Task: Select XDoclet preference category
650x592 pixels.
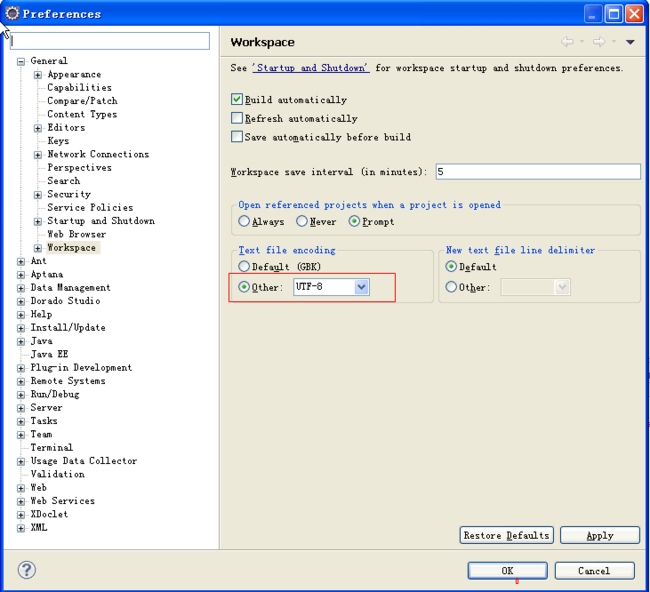Action: (x=49, y=514)
